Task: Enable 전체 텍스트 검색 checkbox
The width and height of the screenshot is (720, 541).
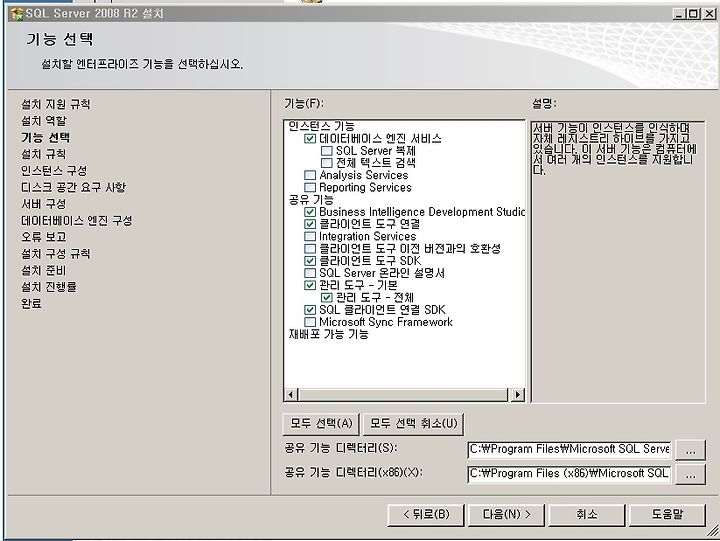Action: (x=326, y=163)
